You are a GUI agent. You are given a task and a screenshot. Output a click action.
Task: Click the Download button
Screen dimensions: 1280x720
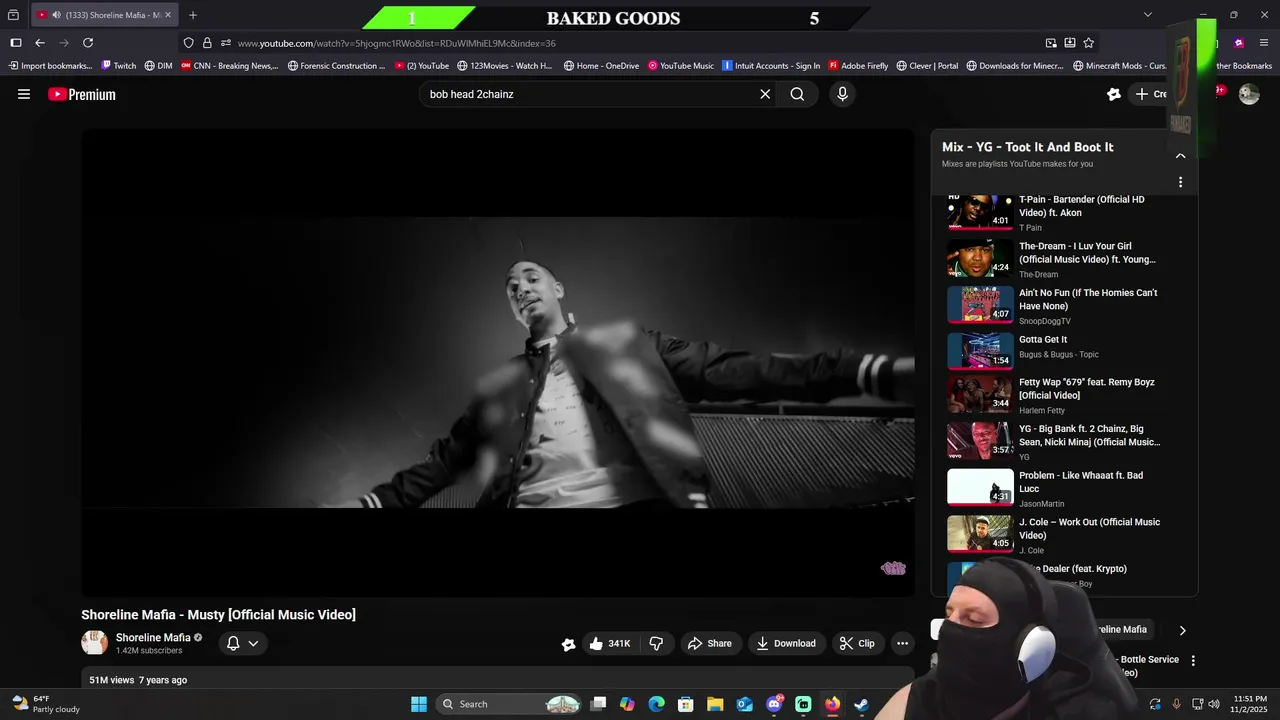(x=786, y=644)
